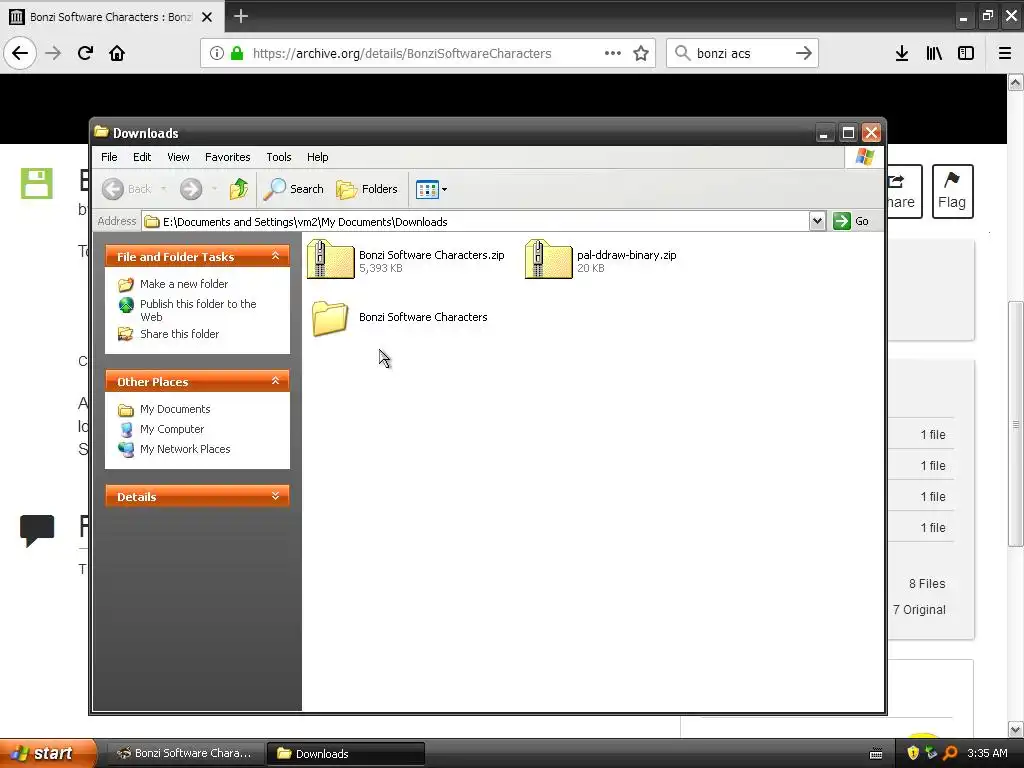
Task: Open Edit menu in Downloads window
Action: pyautogui.click(x=142, y=157)
